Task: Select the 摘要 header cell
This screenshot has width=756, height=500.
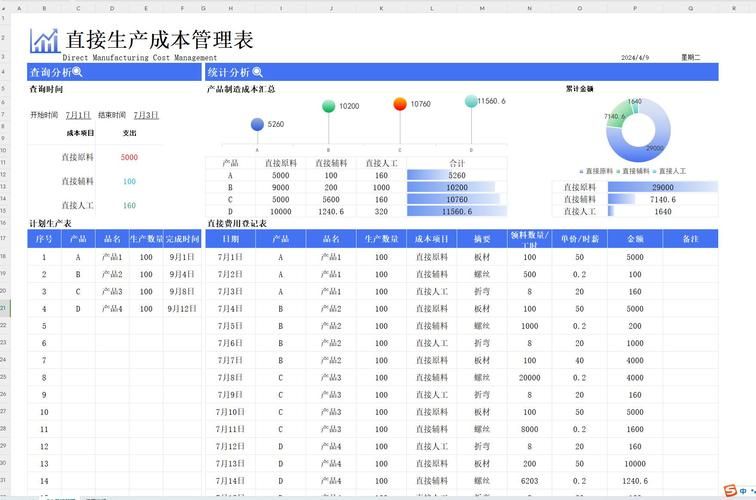Action: click(482, 239)
